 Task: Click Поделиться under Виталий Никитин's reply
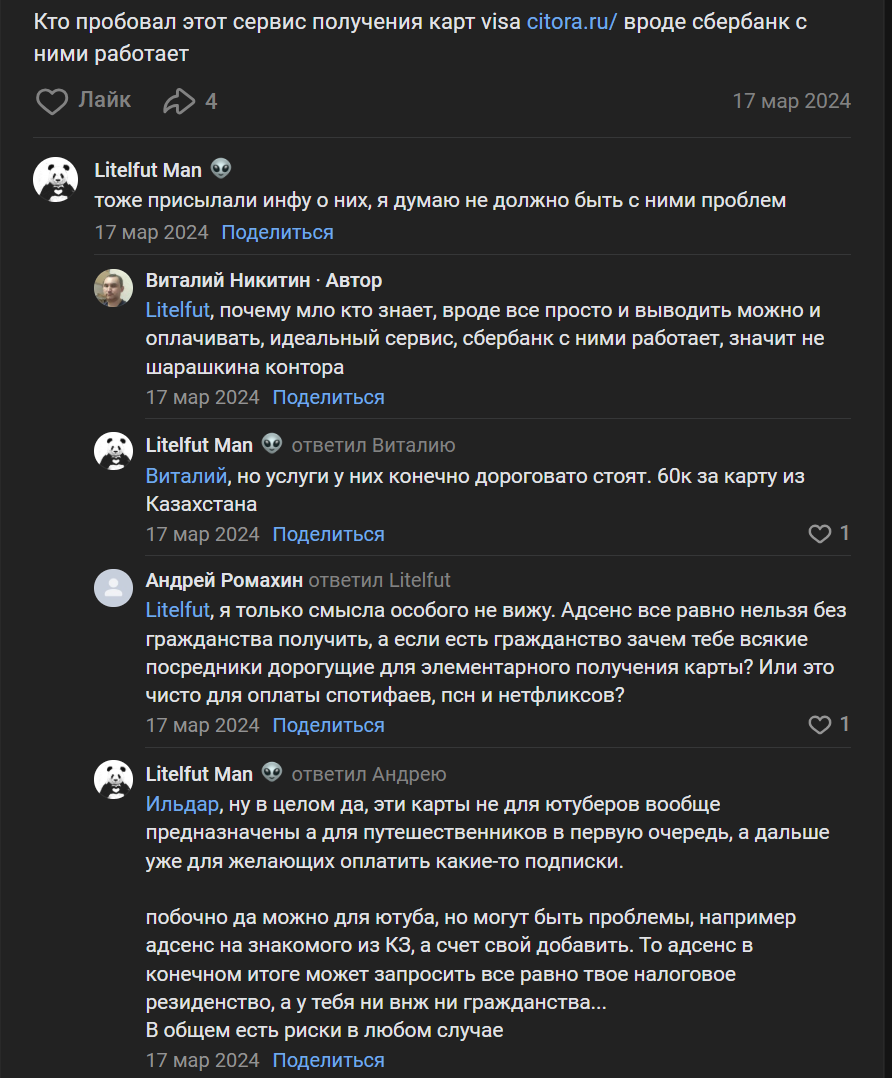coord(327,397)
